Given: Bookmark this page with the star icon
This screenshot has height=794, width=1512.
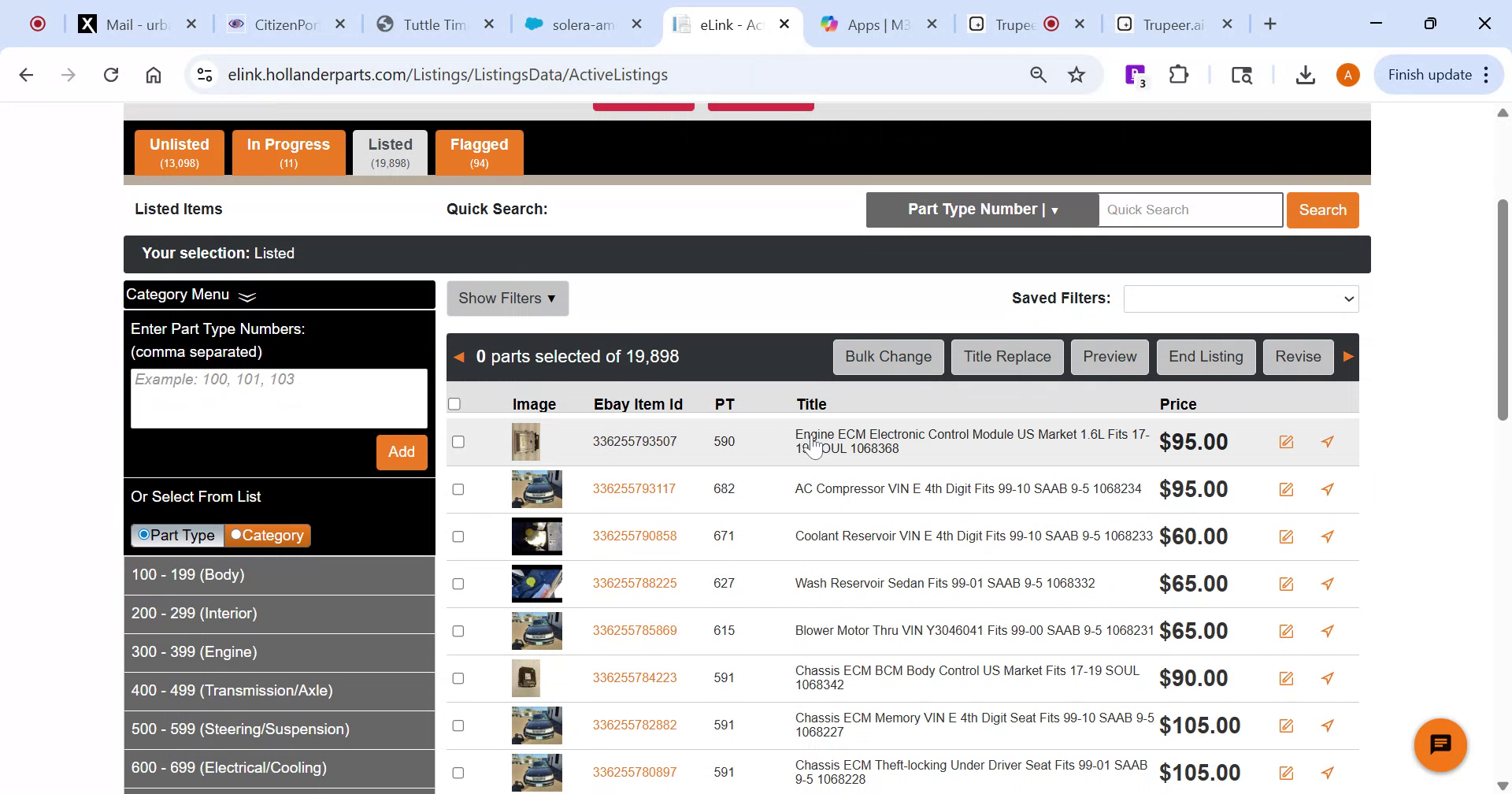Looking at the screenshot, I should click(1076, 75).
